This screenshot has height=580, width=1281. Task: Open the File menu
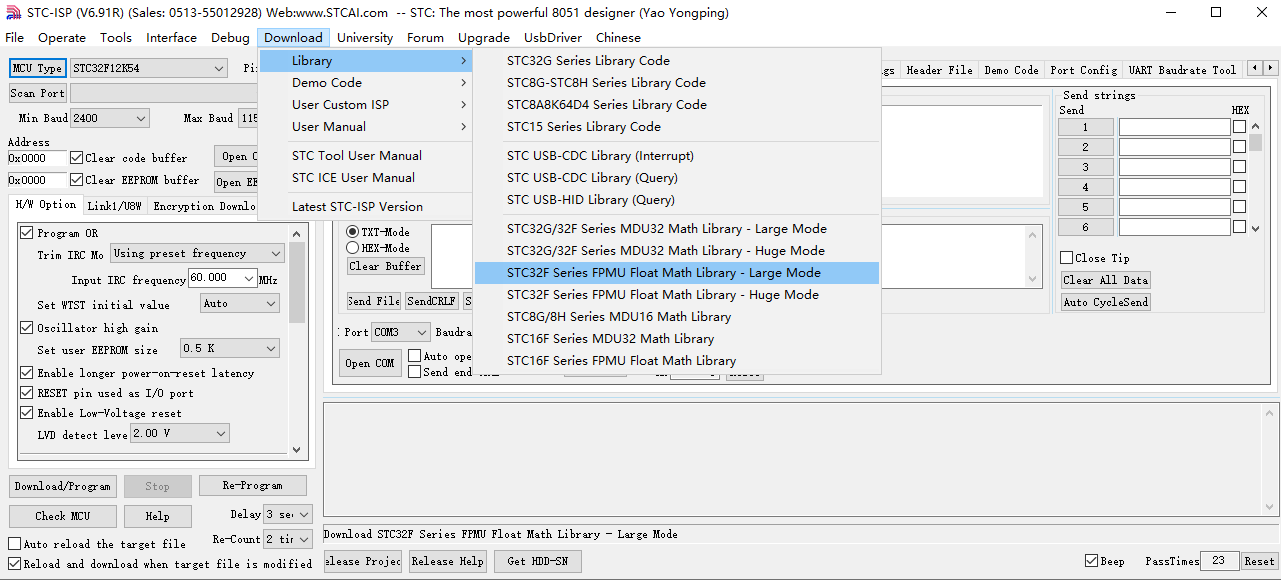tap(14, 38)
